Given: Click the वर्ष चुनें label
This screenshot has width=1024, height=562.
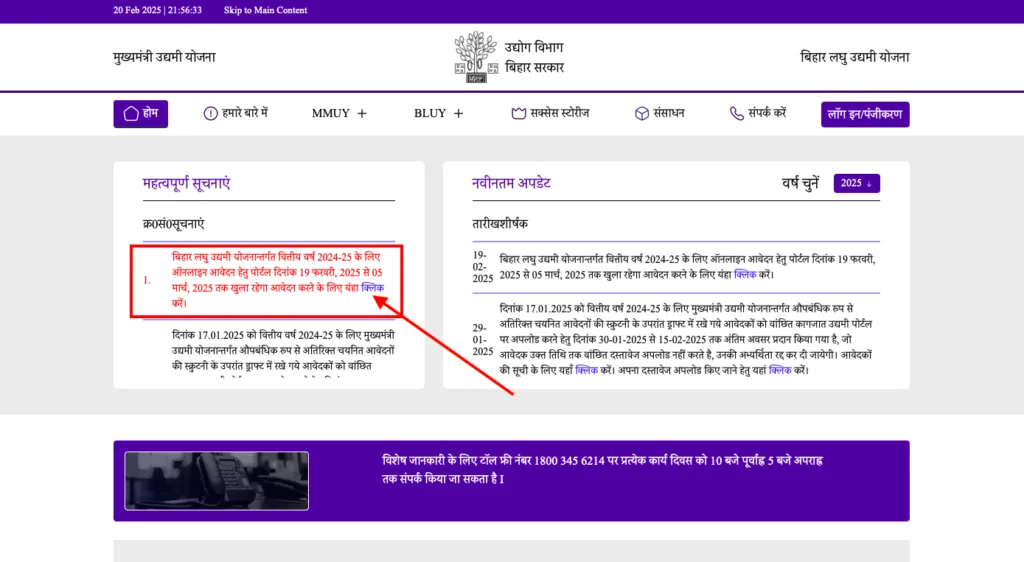Looking at the screenshot, I should (801, 183).
